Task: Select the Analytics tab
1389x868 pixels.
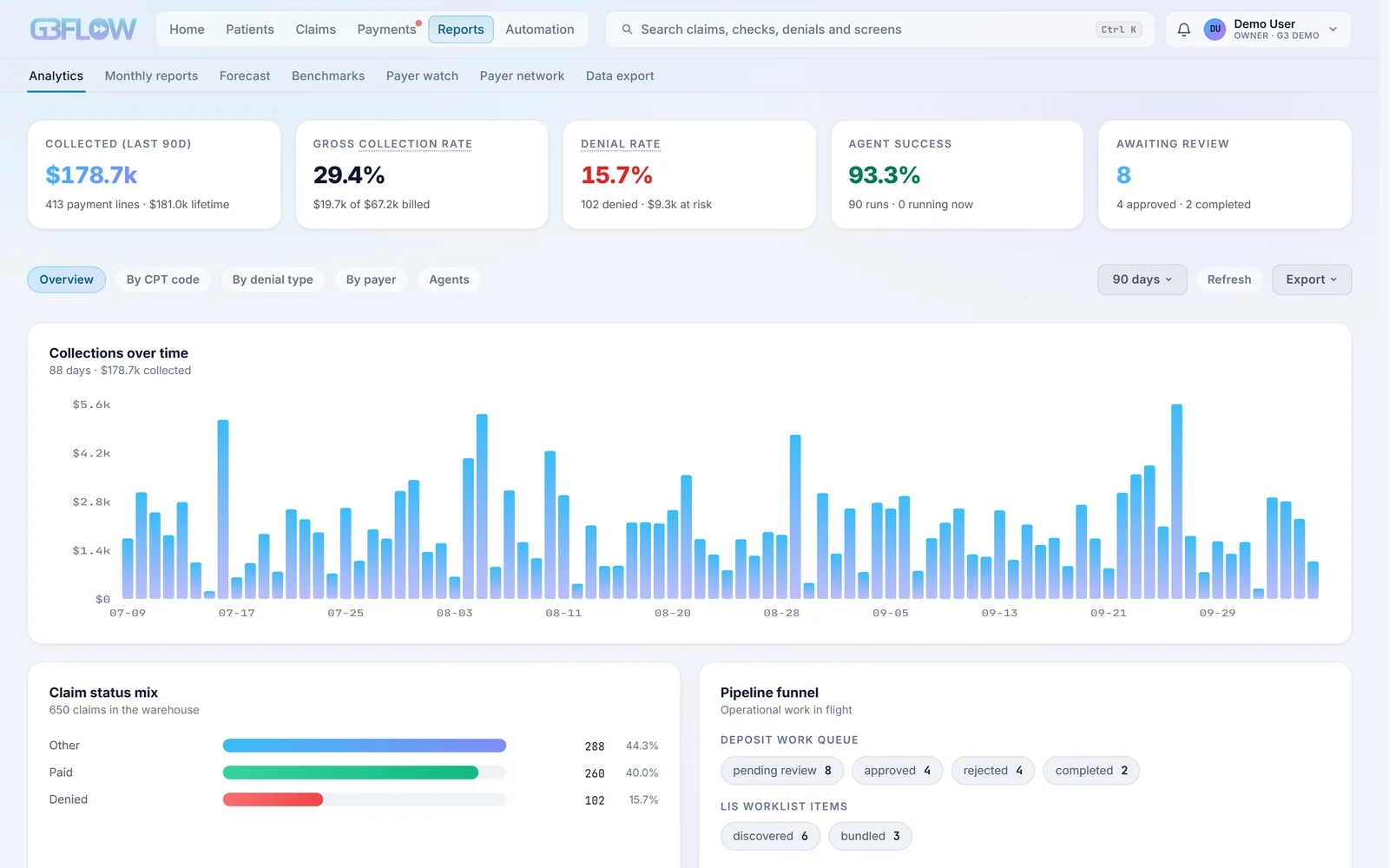Action: point(56,76)
